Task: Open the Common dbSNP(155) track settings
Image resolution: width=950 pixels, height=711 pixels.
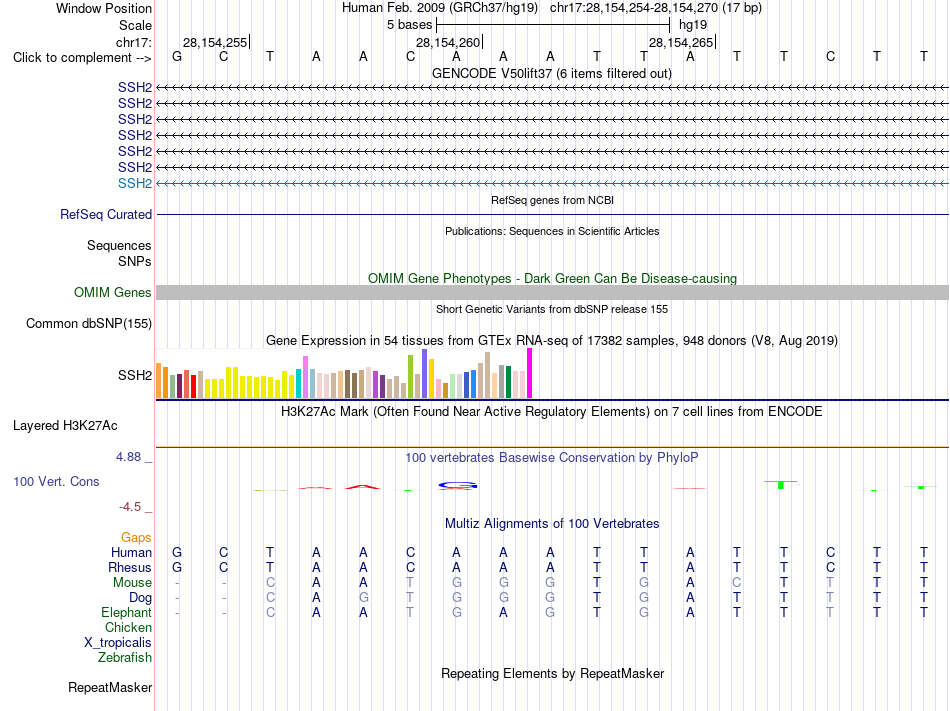Action: tap(89, 323)
